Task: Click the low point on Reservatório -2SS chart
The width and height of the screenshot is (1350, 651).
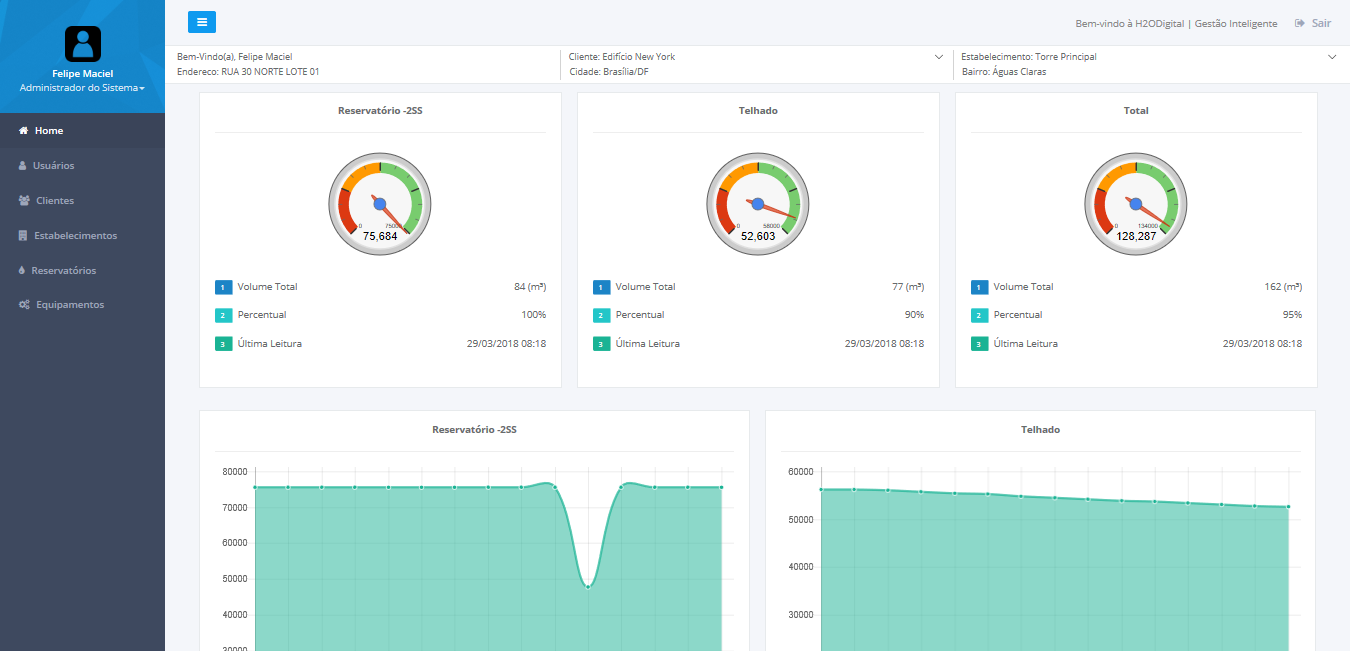Action: [588, 586]
